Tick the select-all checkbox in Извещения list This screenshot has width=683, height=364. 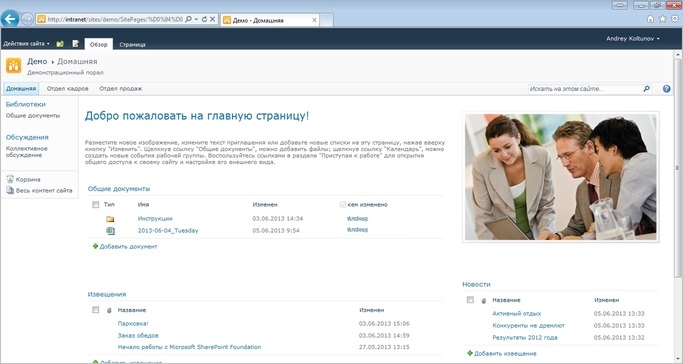(x=95, y=310)
